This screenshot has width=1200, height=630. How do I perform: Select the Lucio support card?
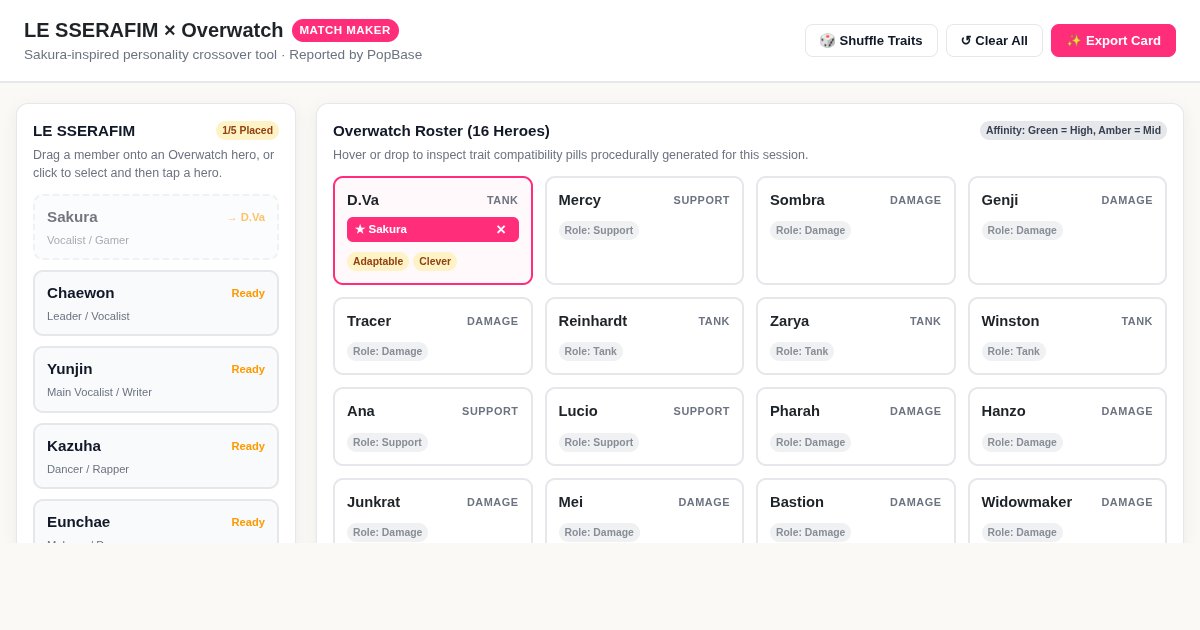[x=644, y=427]
